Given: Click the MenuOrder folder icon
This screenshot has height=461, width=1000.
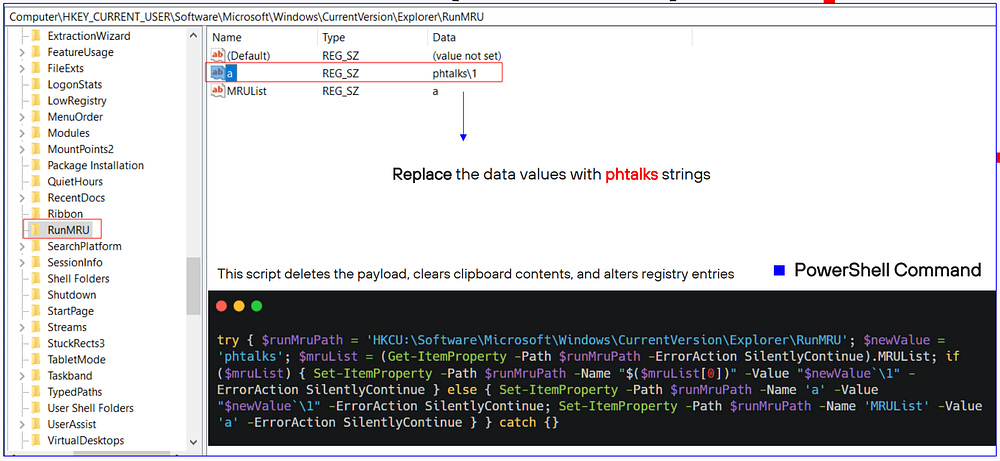Looking at the screenshot, I should (36, 117).
